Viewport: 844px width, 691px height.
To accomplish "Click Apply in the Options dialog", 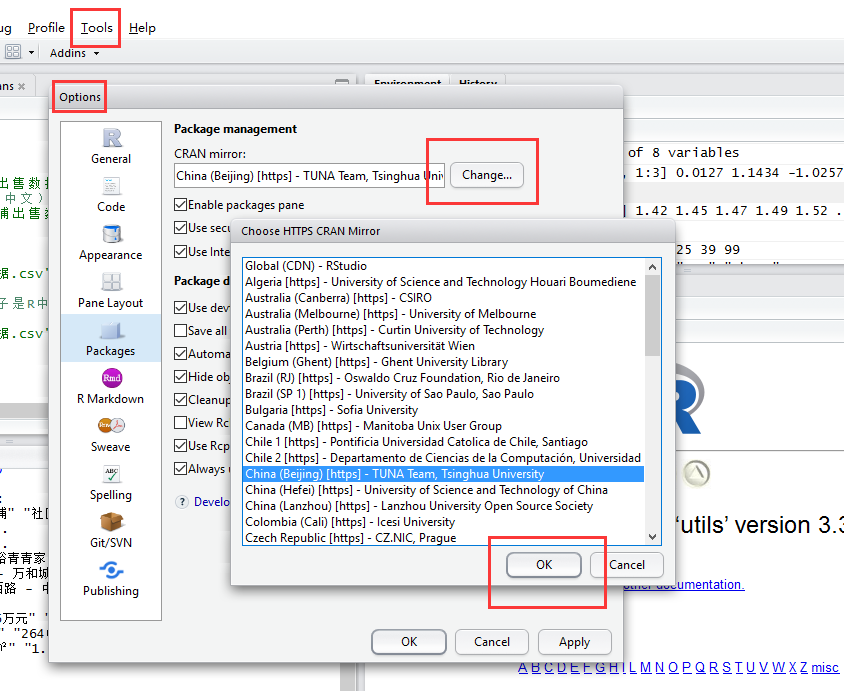I will (574, 641).
